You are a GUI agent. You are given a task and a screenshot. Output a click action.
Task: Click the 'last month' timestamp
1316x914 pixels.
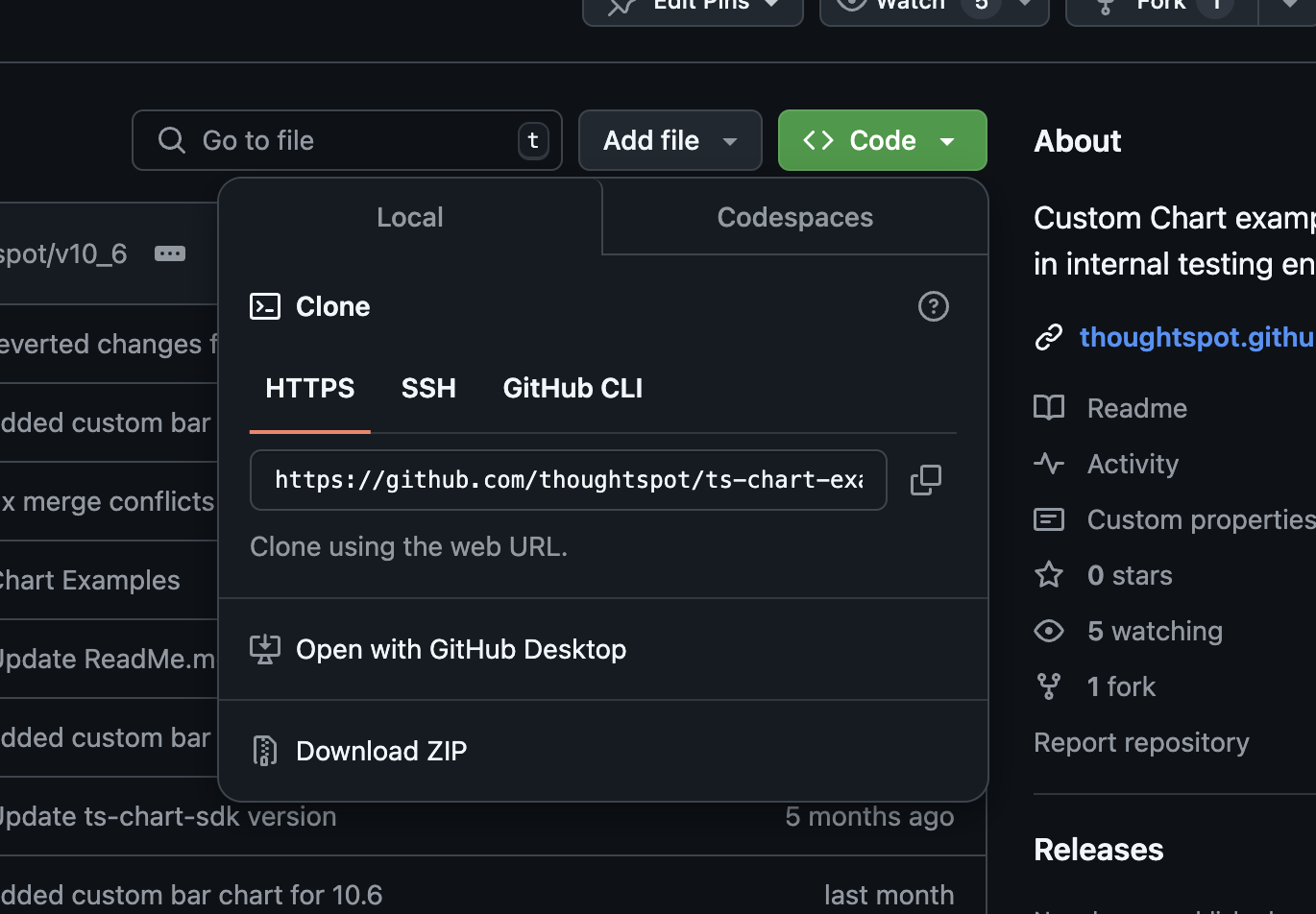[x=890, y=895]
